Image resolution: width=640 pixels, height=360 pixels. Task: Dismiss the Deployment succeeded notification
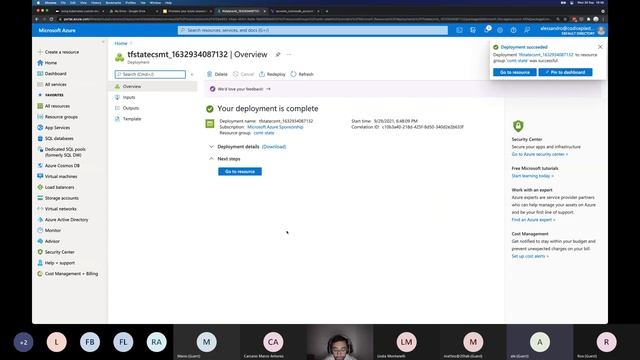[600, 47]
